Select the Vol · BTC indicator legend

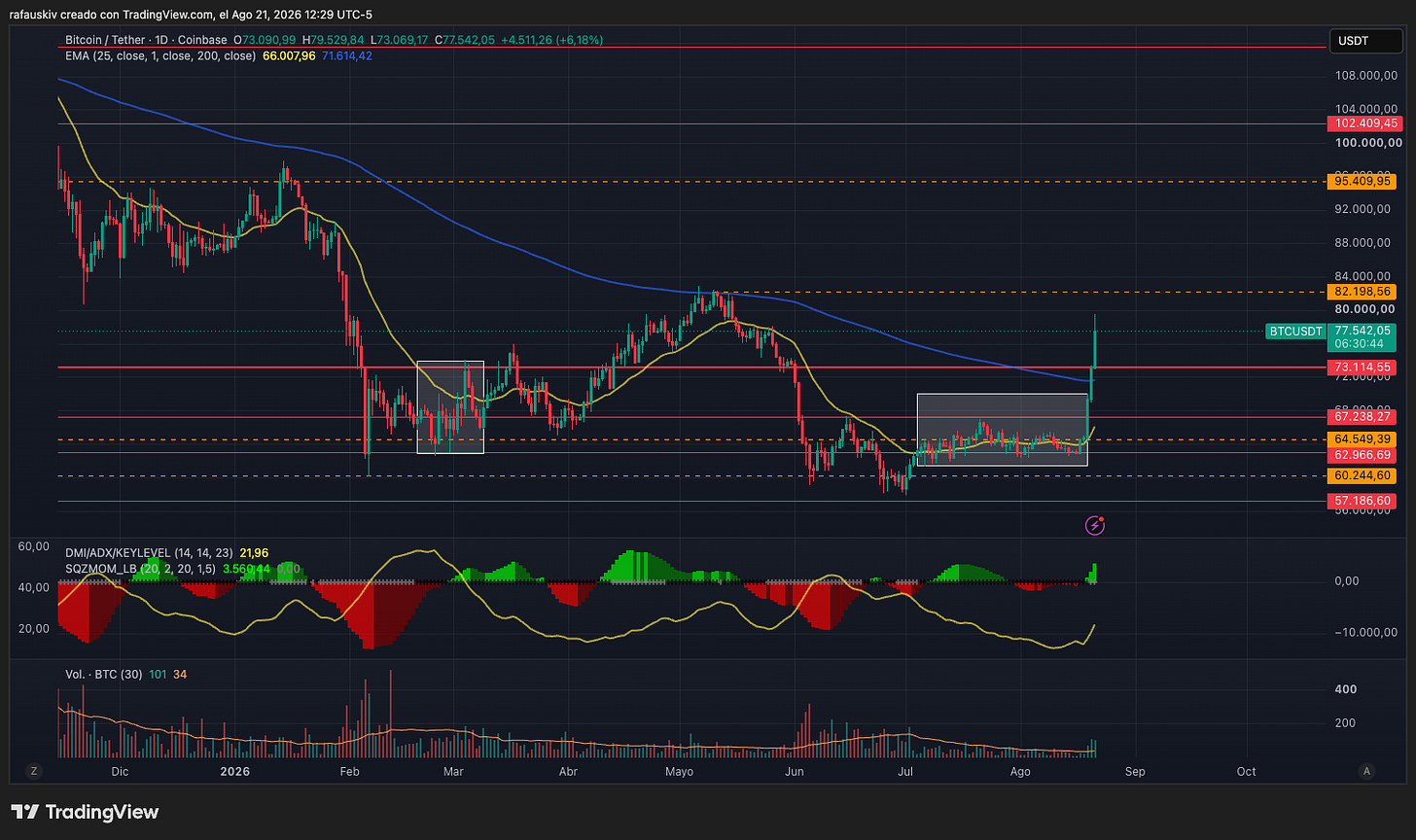[x=100, y=675]
